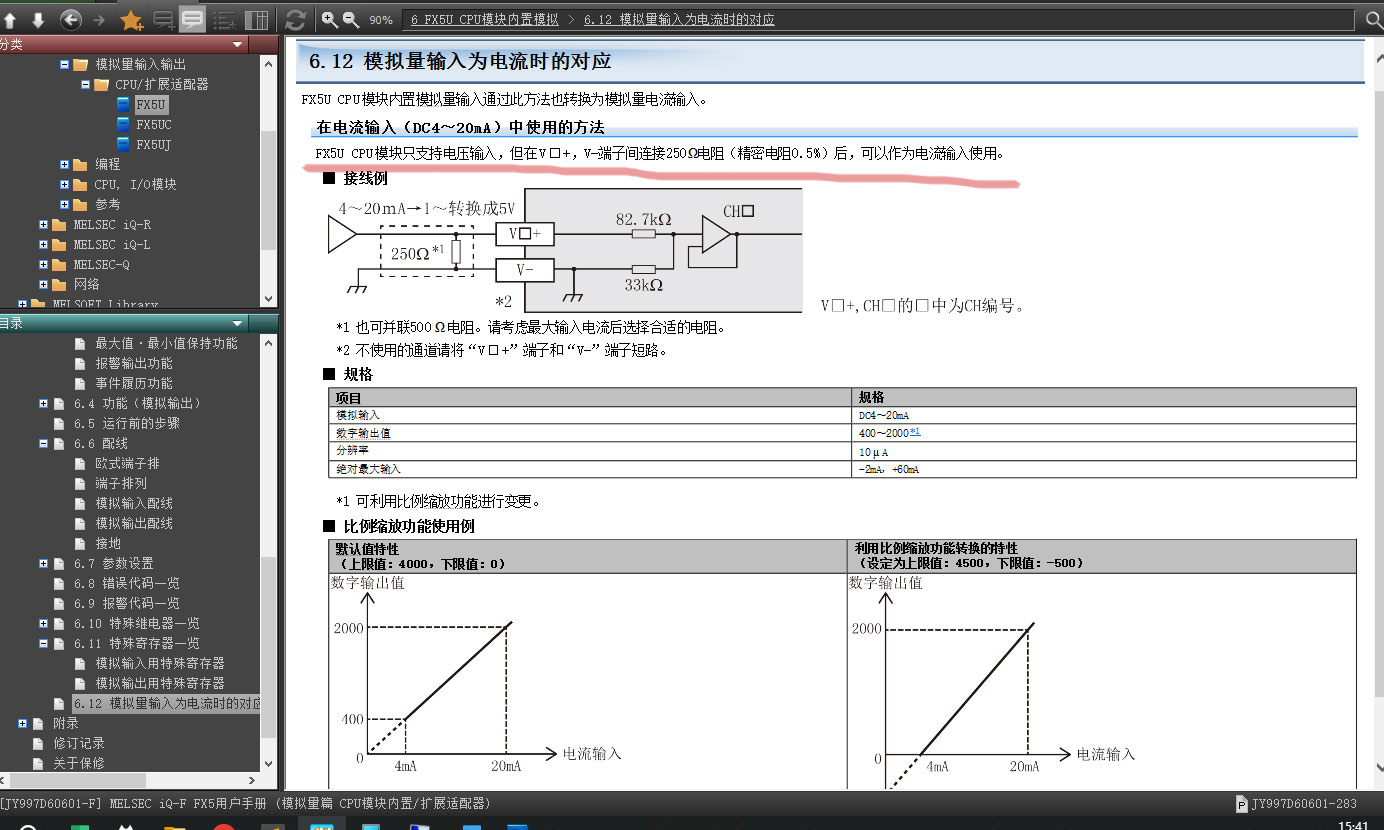Image resolution: width=1384 pixels, height=830 pixels.
Task: Click the back navigation arrow icon
Action: point(70,20)
